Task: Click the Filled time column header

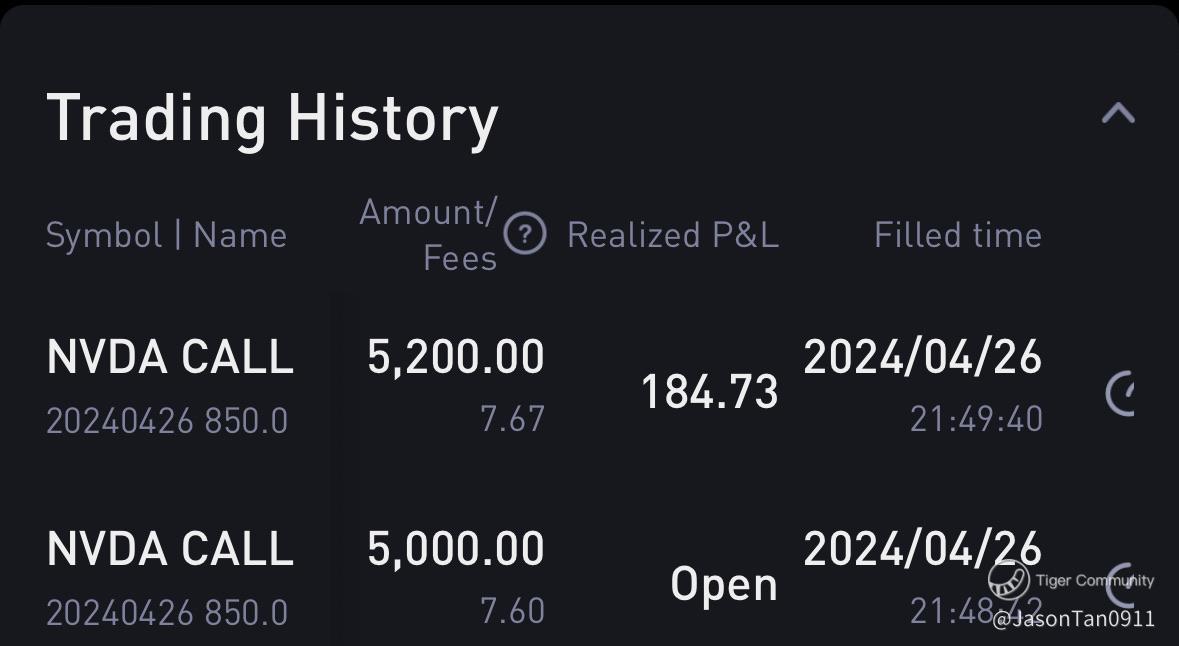Action: coord(957,235)
